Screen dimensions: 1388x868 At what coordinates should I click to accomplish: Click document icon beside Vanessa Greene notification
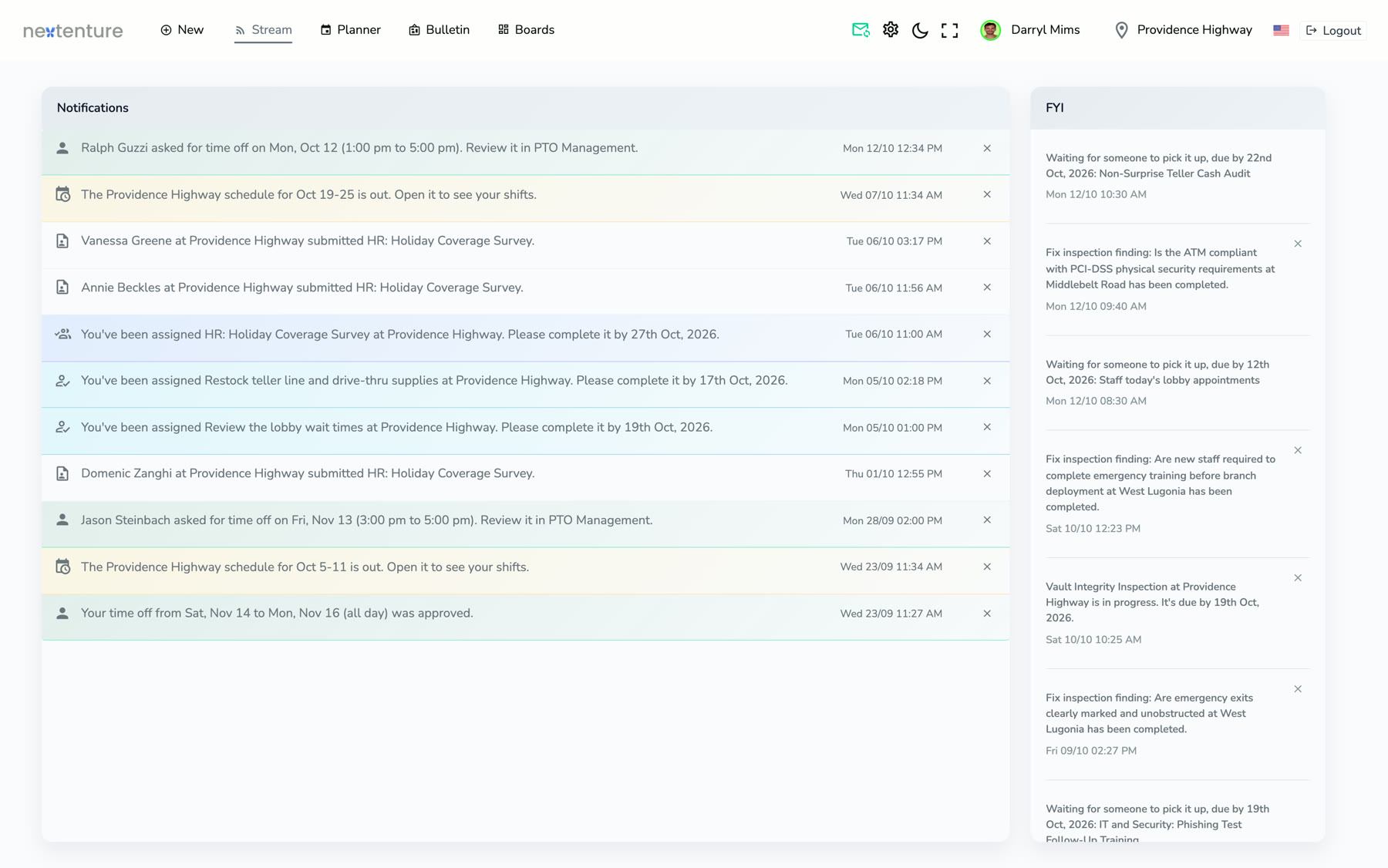(x=62, y=241)
